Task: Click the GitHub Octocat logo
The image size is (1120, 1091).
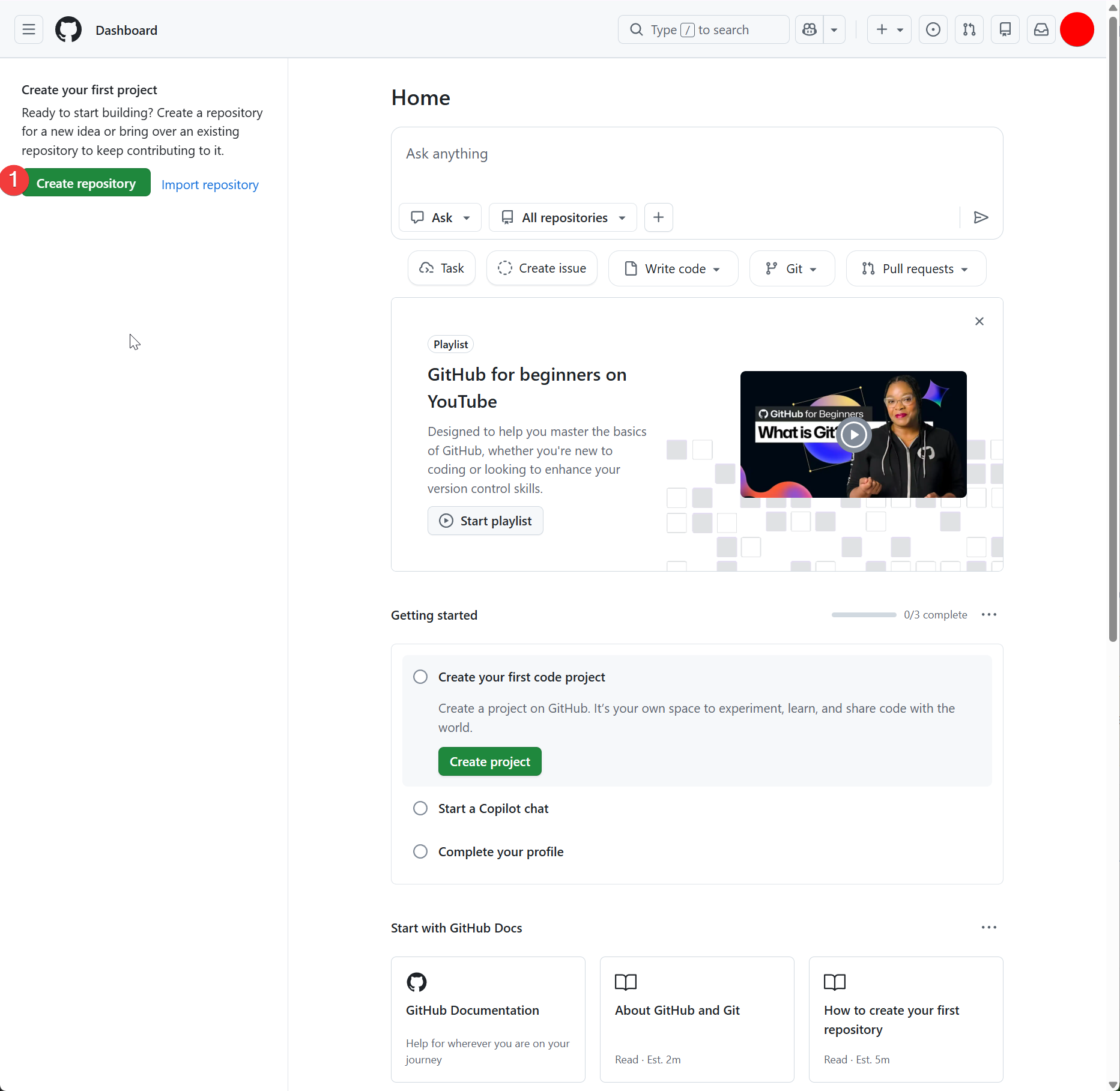Action: tap(68, 30)
